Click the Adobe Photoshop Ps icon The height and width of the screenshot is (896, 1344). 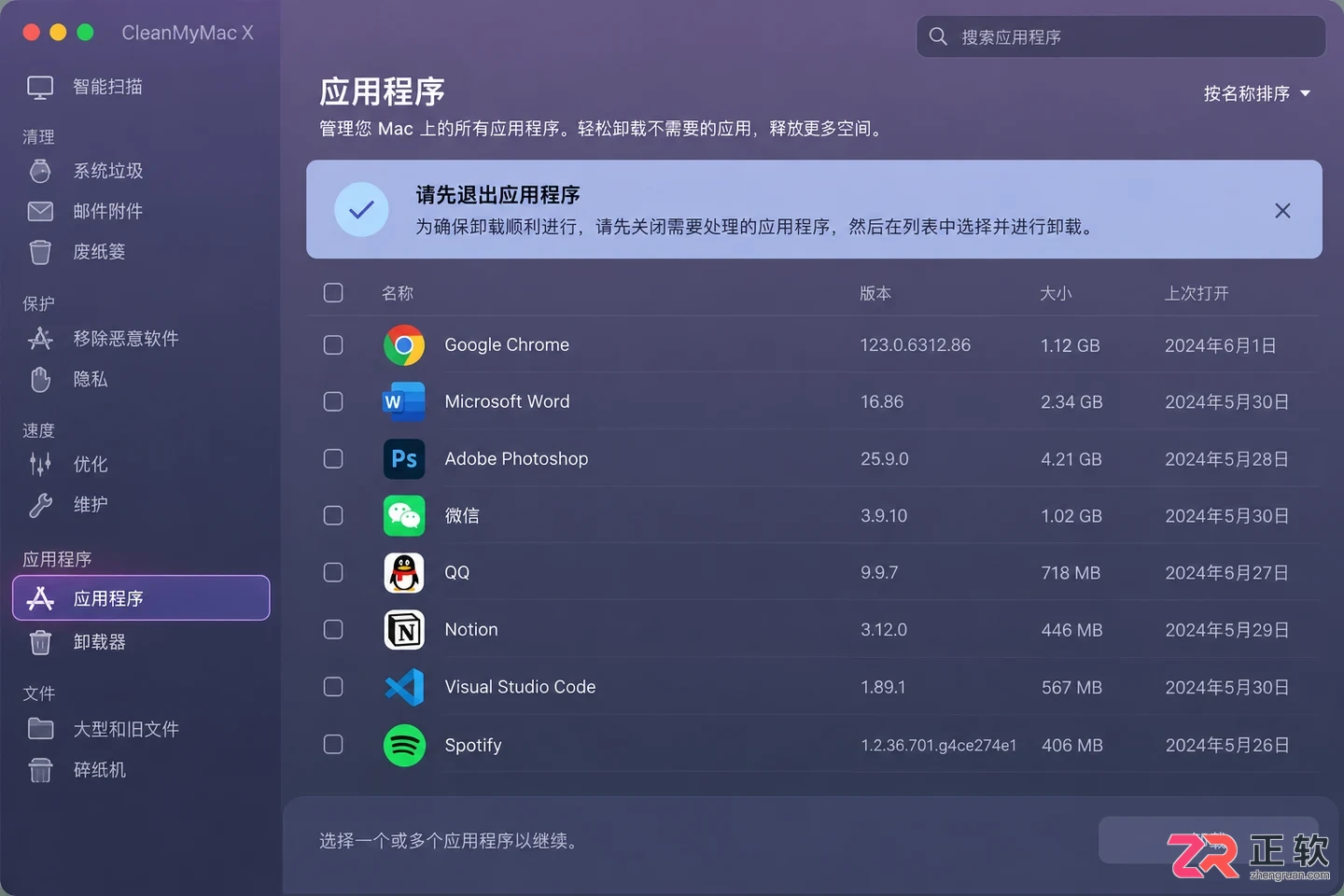tap(404, 459)
